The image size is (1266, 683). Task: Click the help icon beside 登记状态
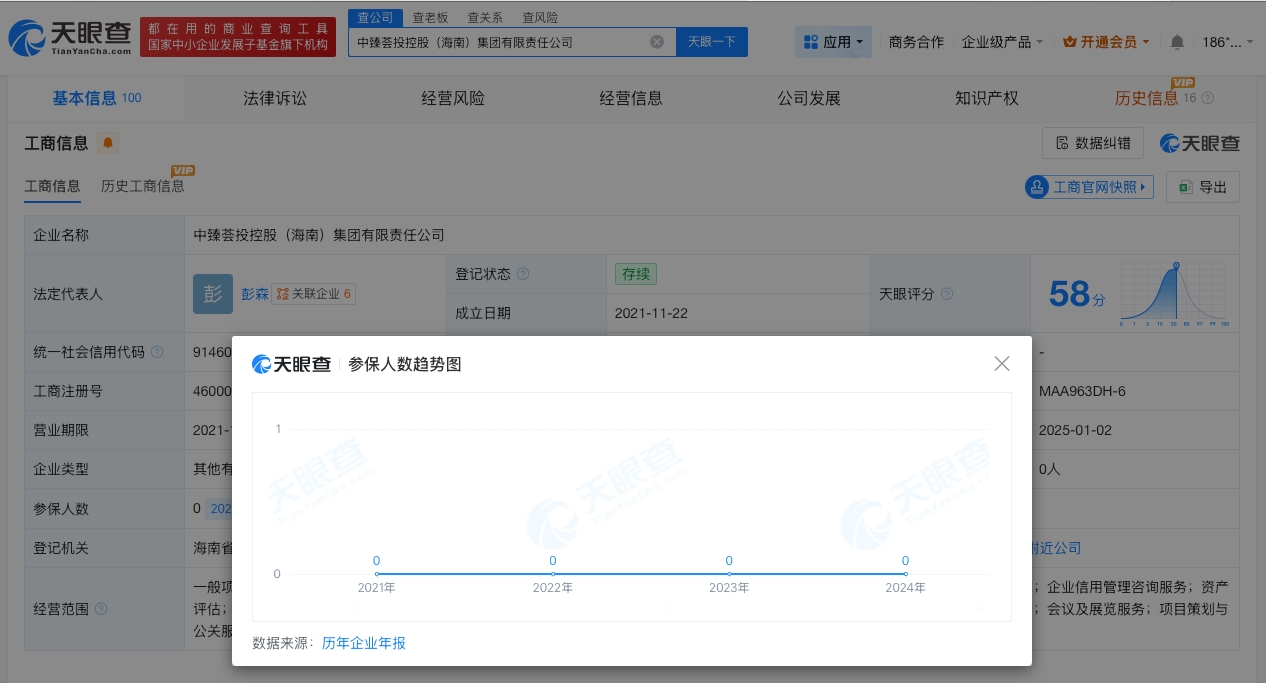point(523,274)
